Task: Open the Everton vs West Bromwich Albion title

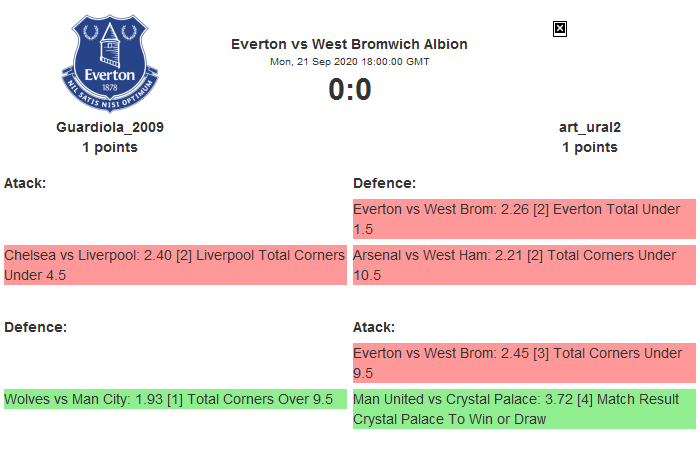Action: pyautogui.click(x=349, y=44)
